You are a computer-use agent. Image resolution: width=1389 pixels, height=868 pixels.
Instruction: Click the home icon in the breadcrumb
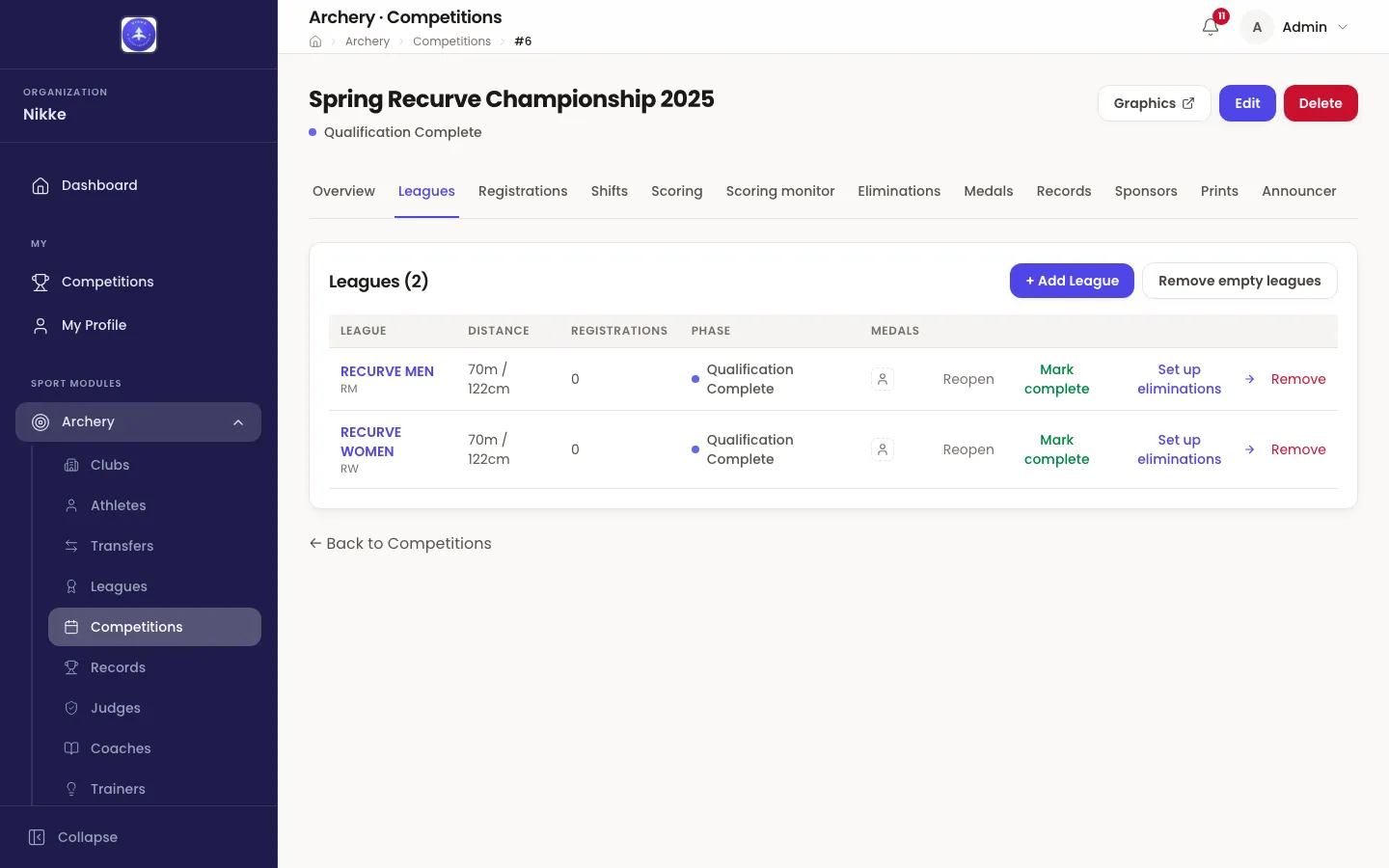click(x=315, y=41)
